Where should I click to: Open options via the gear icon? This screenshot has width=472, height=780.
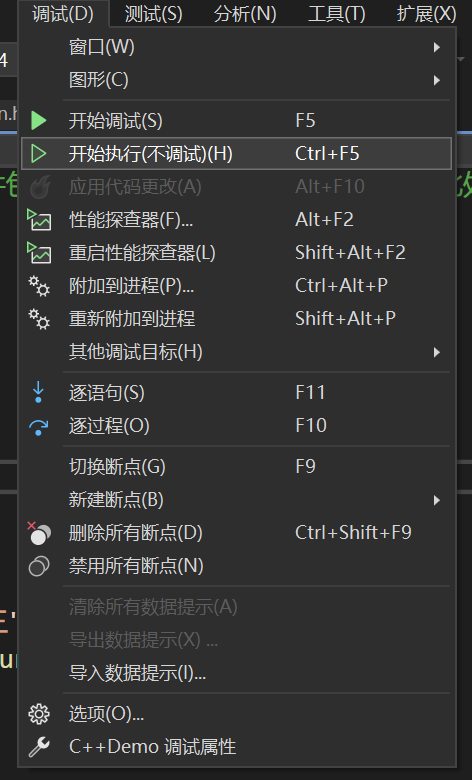[x=38, y=714]
